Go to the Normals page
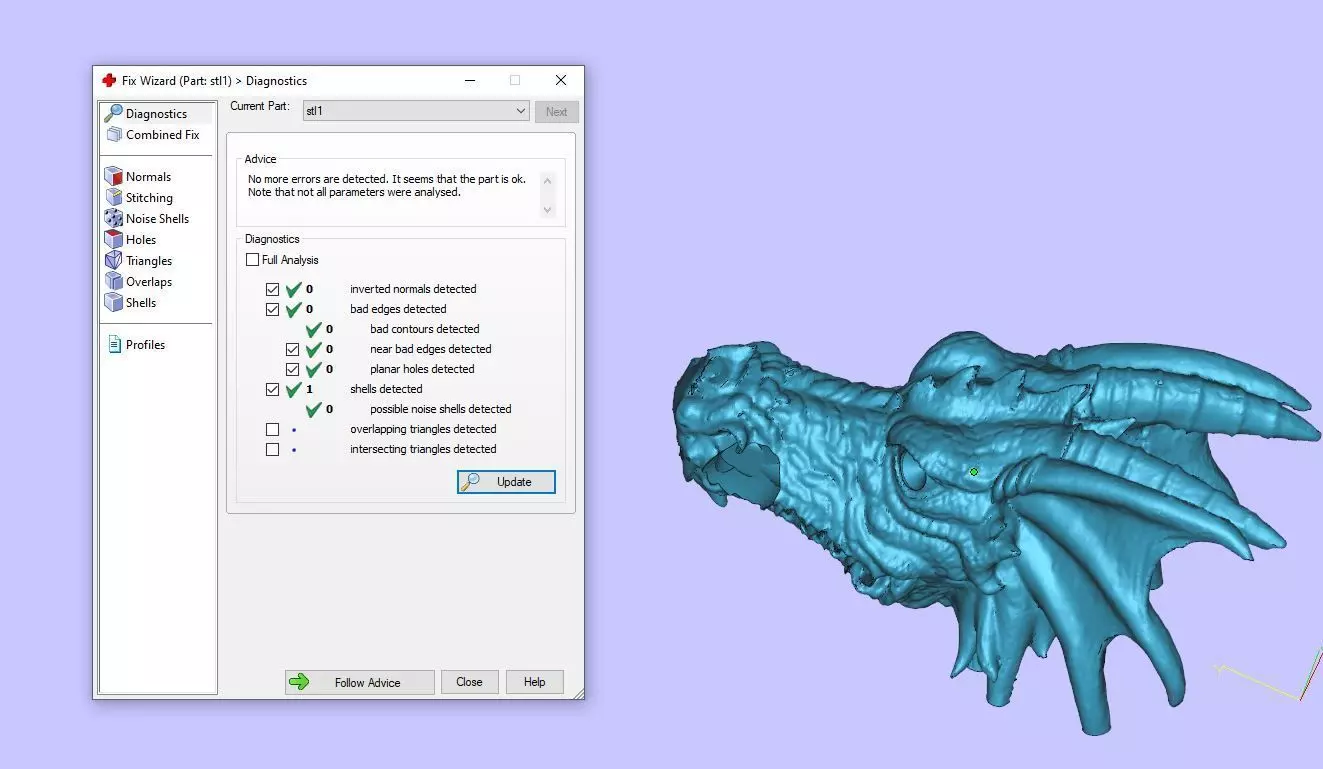The image size is (1323, 769). 148,176
